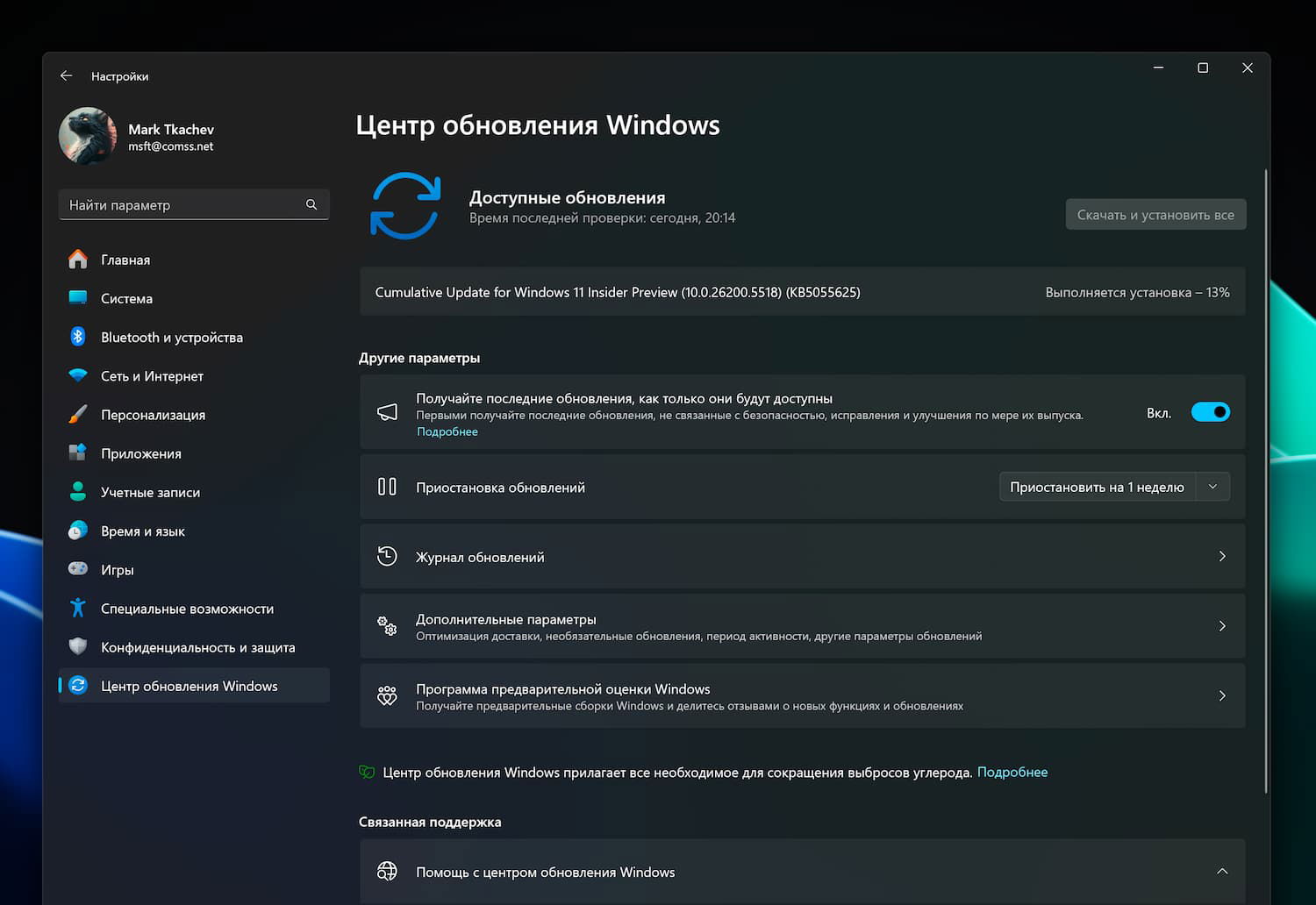Click the Mark Tkachev profile avatar
The height and width of the screenshot is (905, 1316).
pos(88,136)
